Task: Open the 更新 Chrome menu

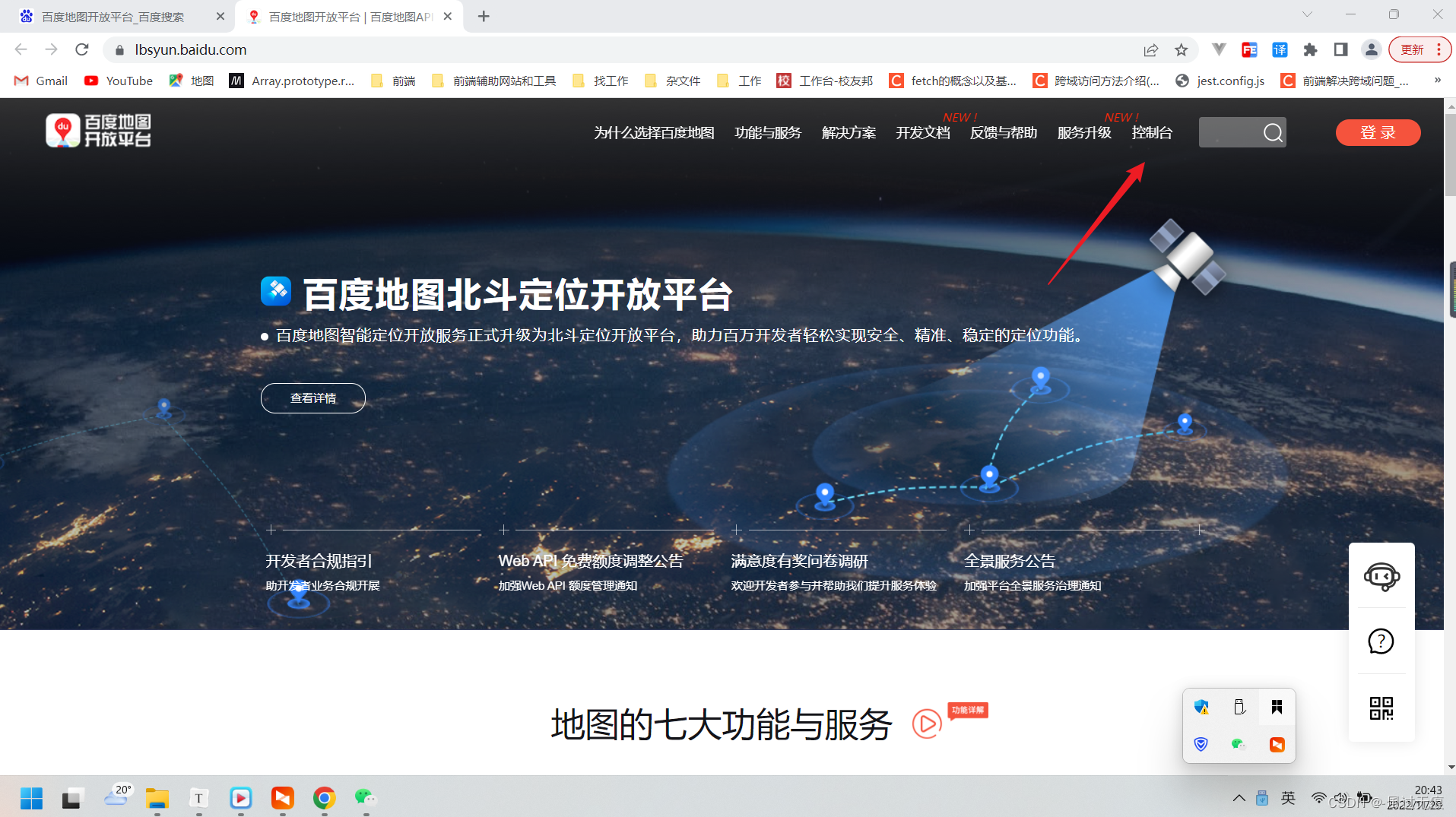Action: tap(1420, 49)
